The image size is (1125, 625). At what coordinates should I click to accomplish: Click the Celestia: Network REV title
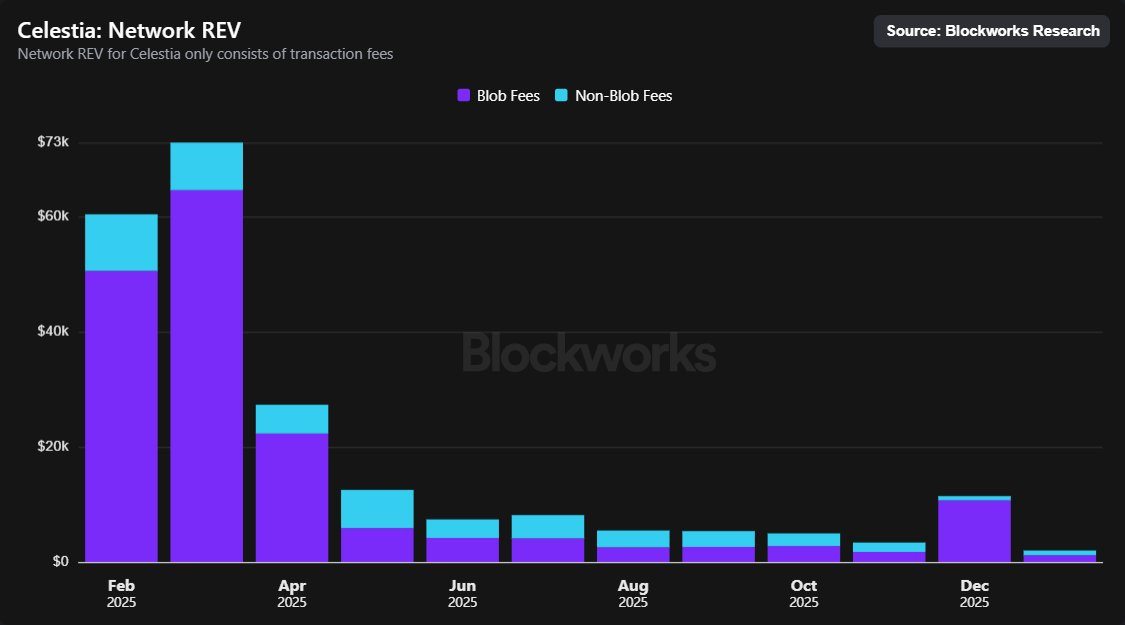point(129,30)
